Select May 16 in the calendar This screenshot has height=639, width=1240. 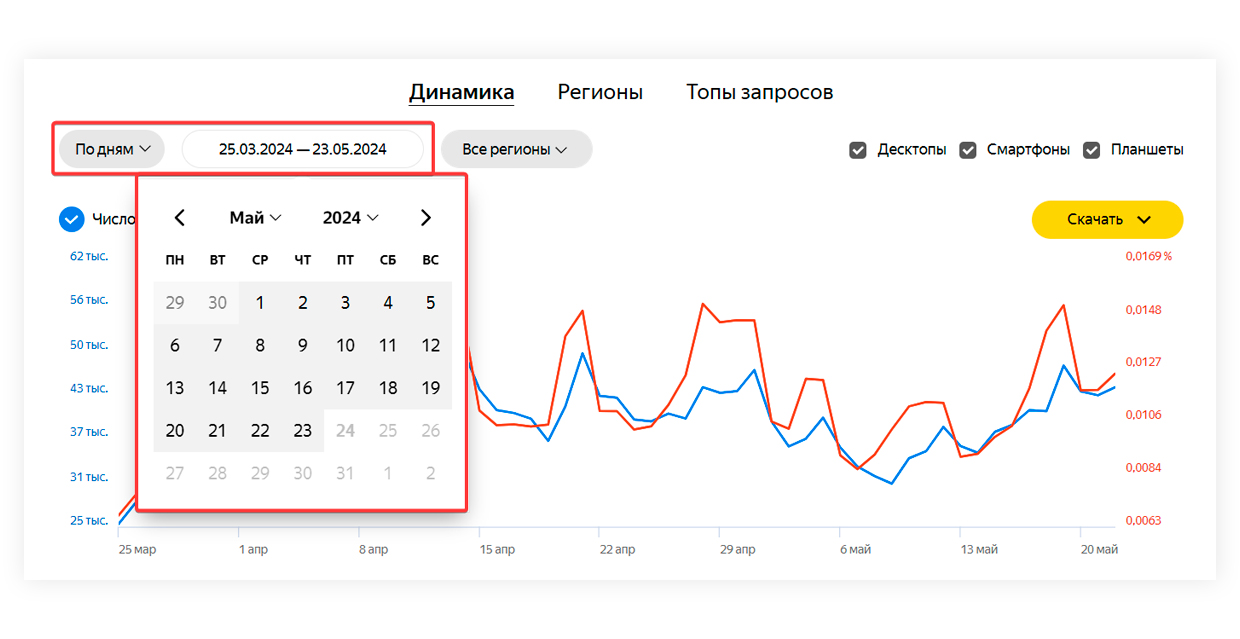[x=303, y=388]
